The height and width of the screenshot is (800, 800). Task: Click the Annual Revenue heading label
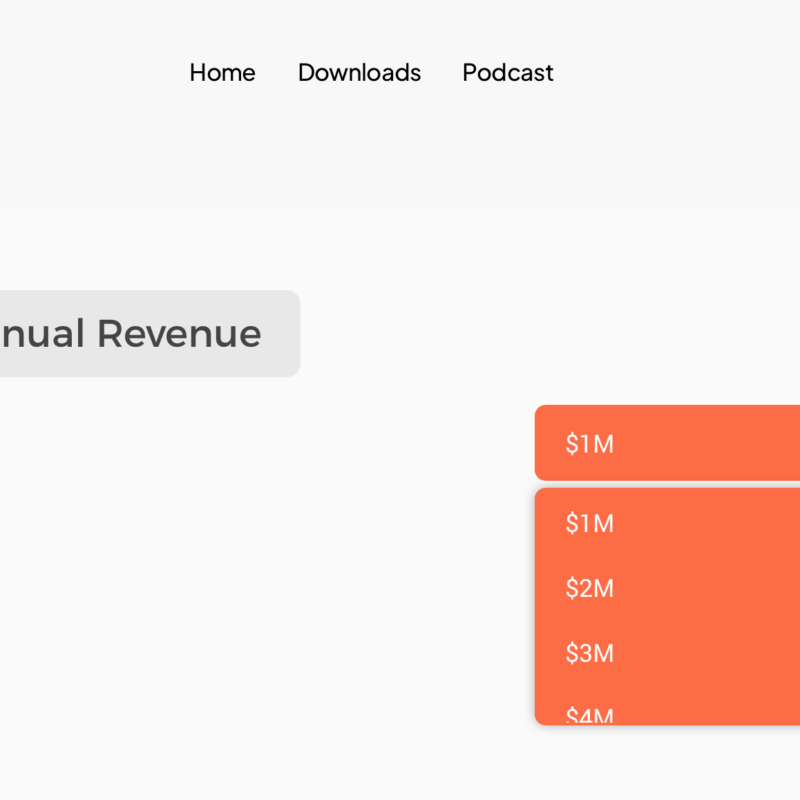140,334
